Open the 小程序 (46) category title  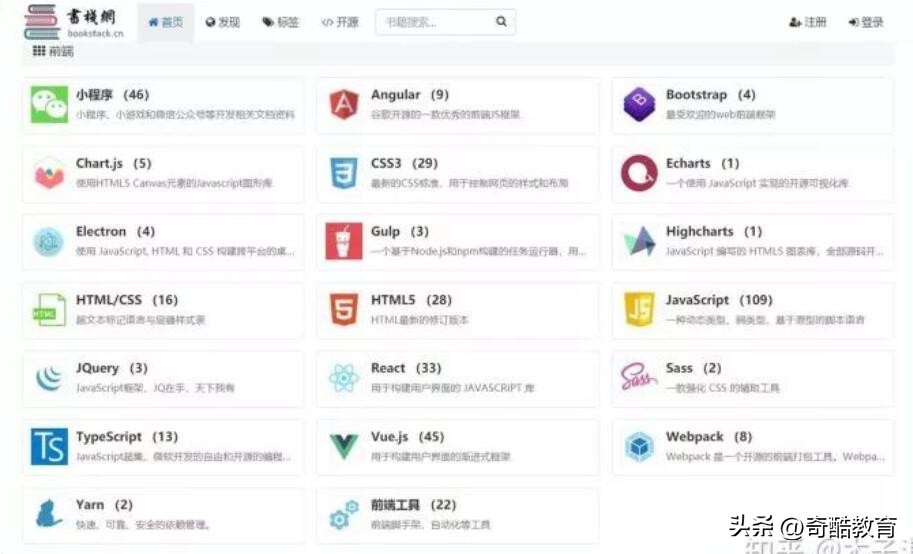pos(112,94)
